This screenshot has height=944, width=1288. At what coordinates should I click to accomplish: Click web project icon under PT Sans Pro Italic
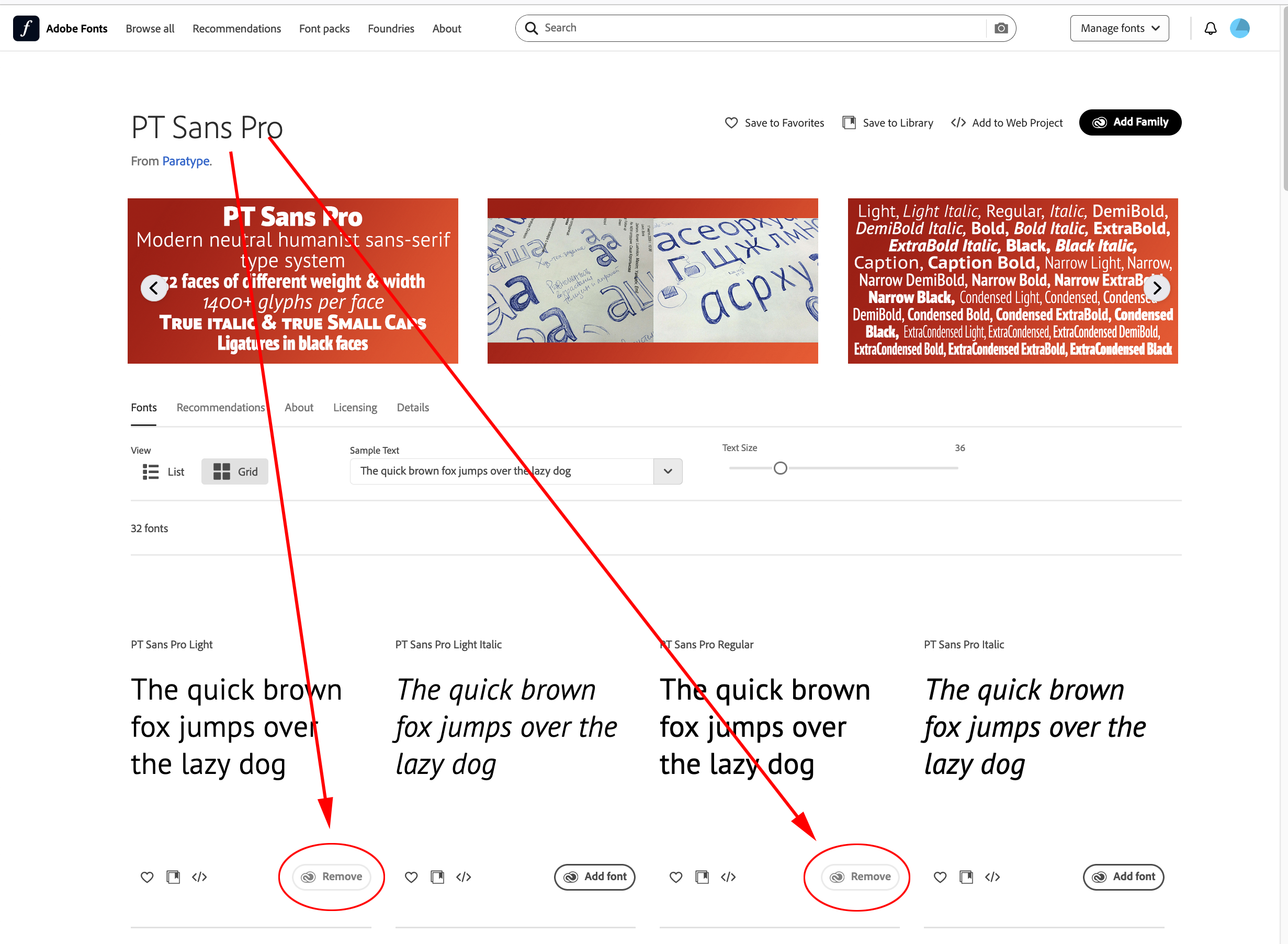coord(992,876)
